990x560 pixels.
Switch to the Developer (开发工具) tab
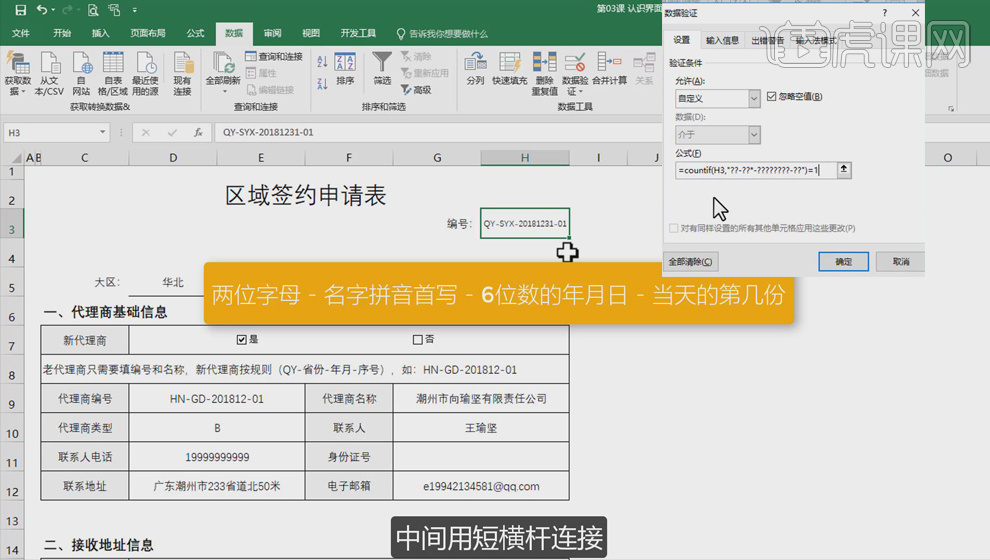[358, 33]
